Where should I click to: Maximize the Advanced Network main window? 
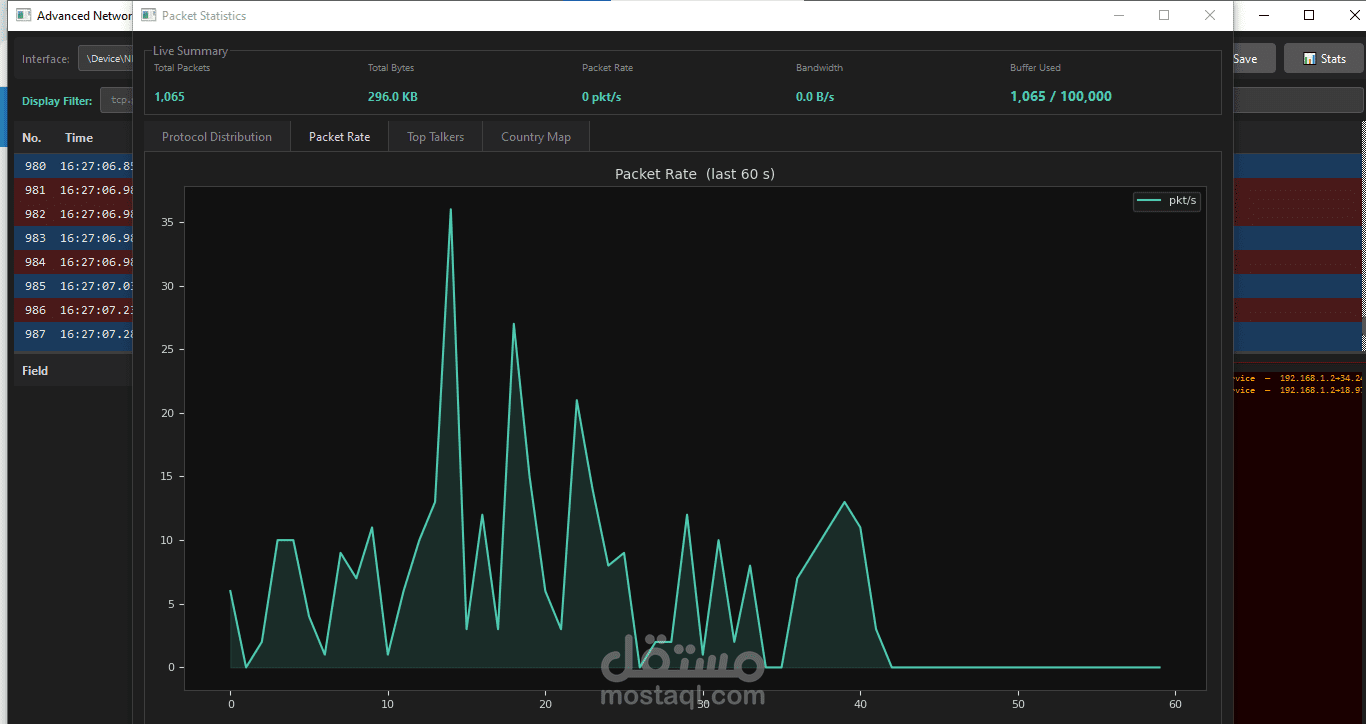[x=1309, y=15]
